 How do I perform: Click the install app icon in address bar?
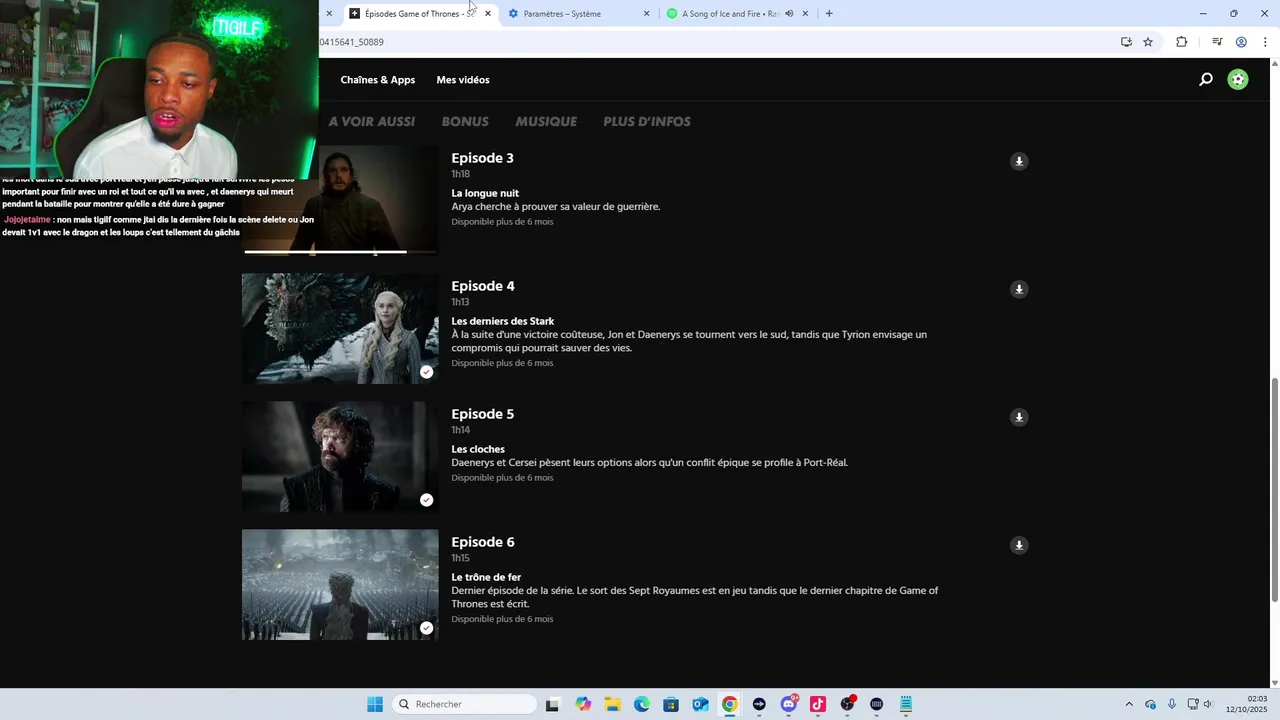[x=1126, y=42]
